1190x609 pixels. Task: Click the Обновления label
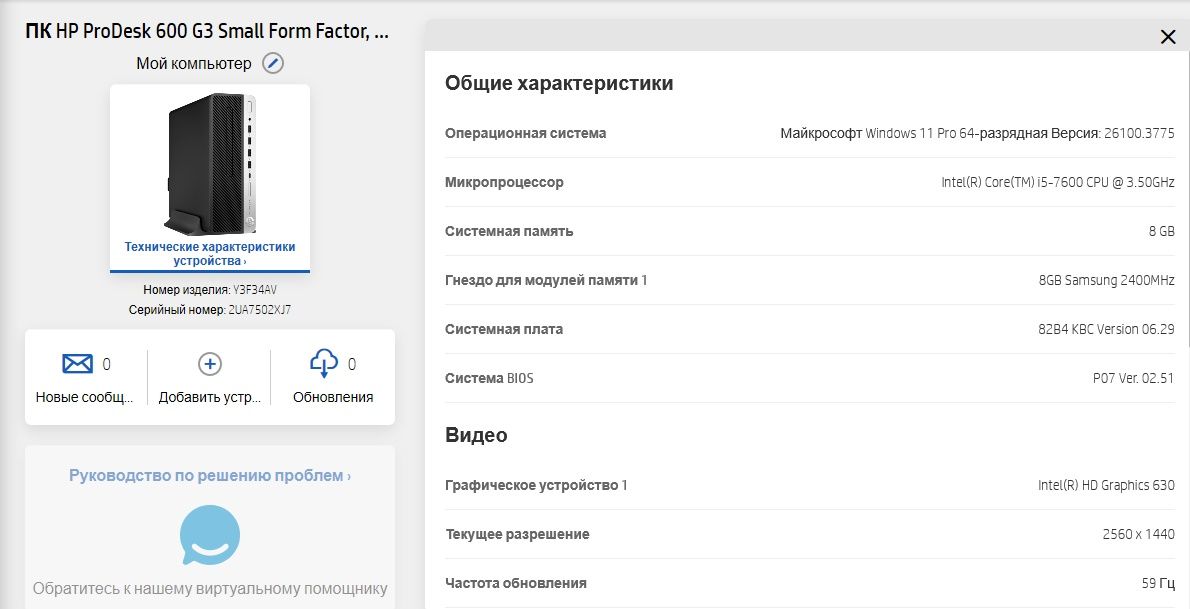point(333,397)
